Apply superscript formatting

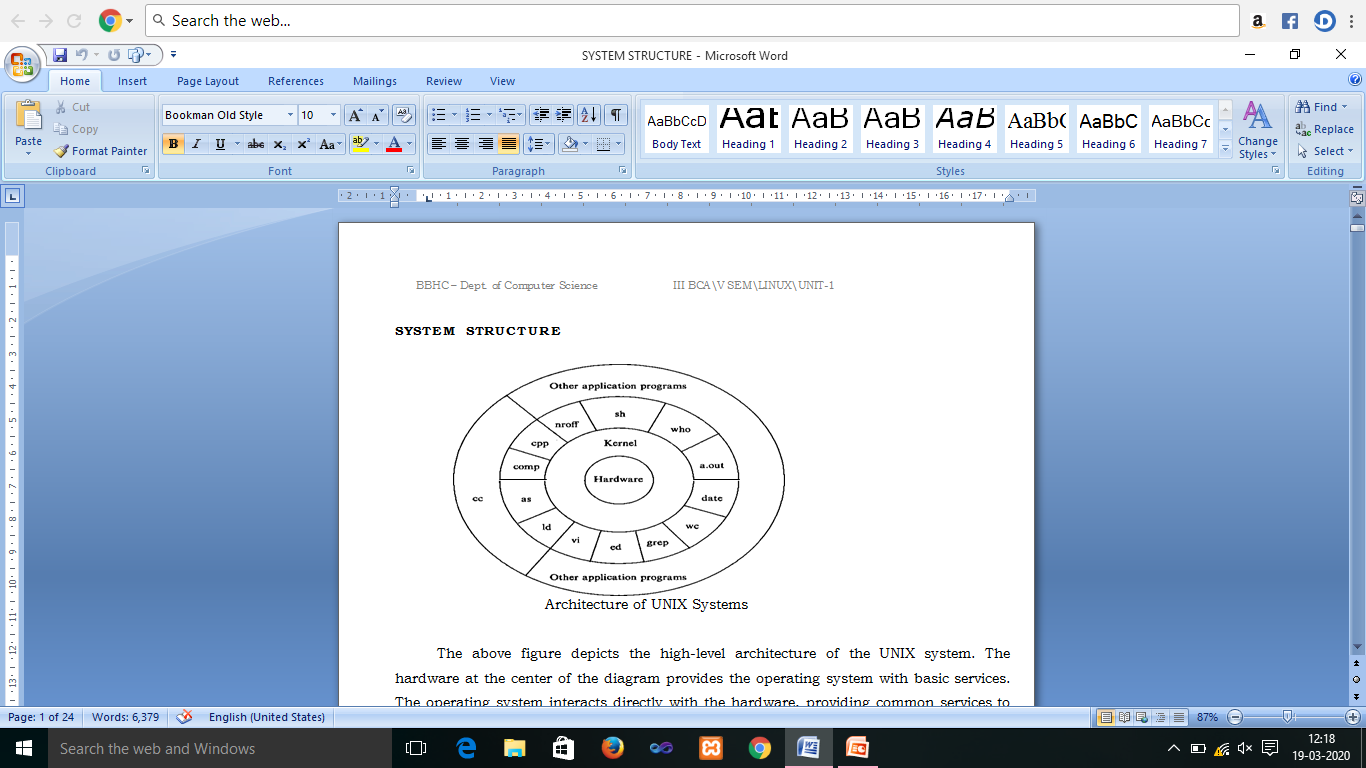coord(303,144)
